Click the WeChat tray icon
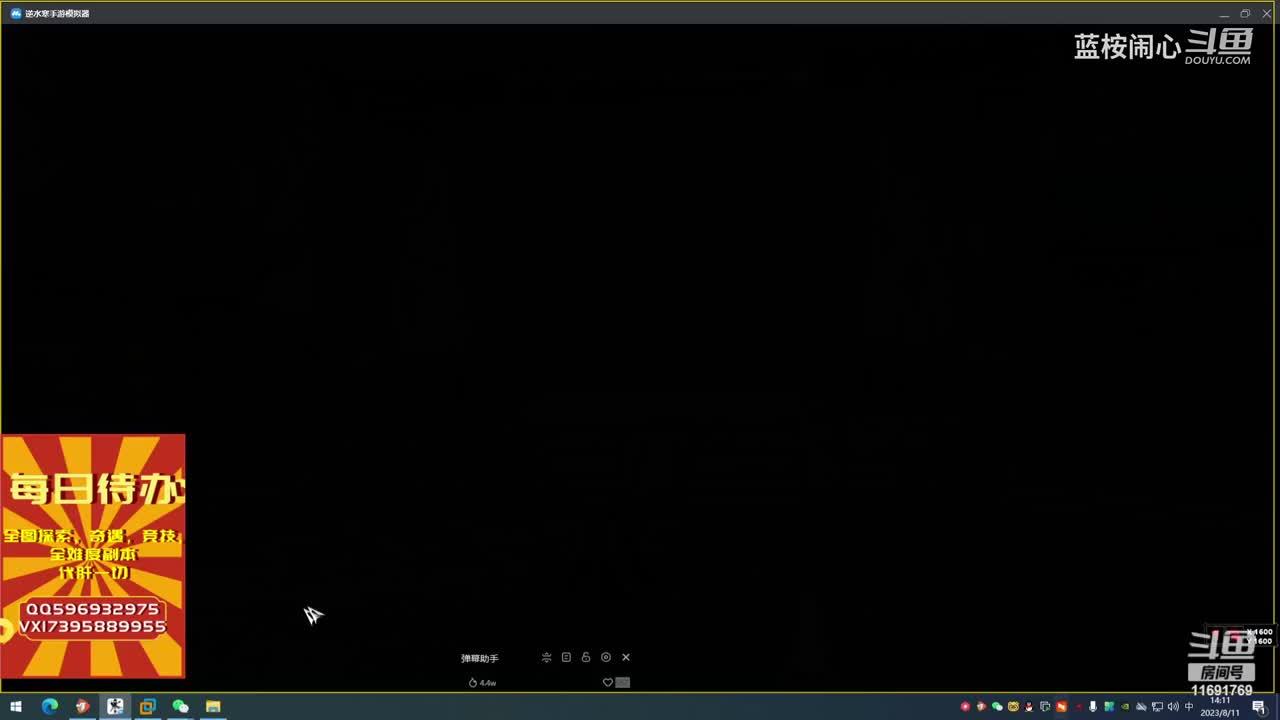1280x720 pixels. pyautogui.click(x=997, y=707)
